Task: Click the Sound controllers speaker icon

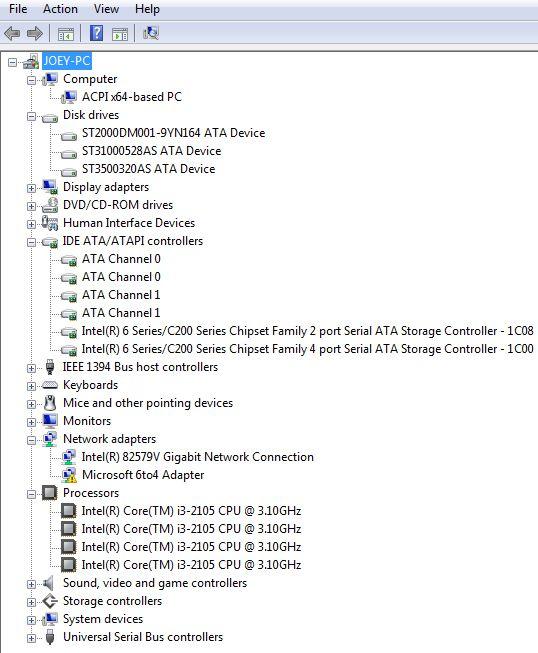Action: [x=49, y=583]
